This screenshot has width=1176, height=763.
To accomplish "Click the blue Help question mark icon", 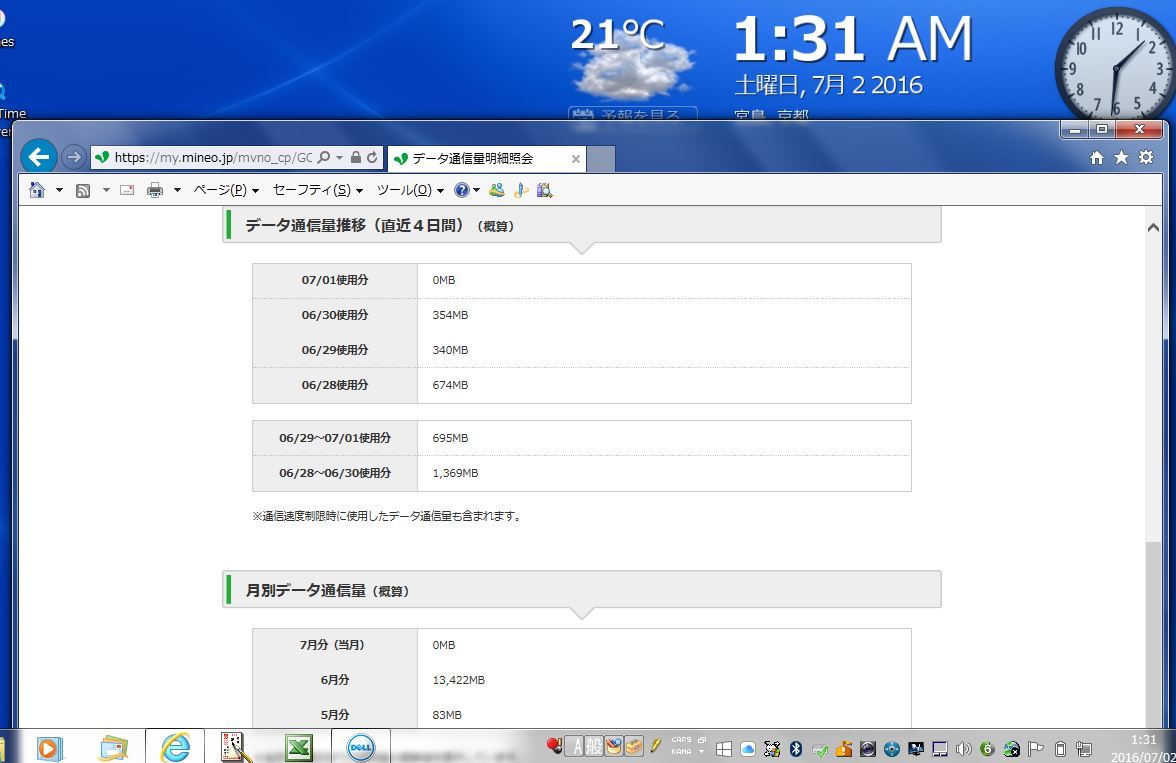I will tap(461, 190).
